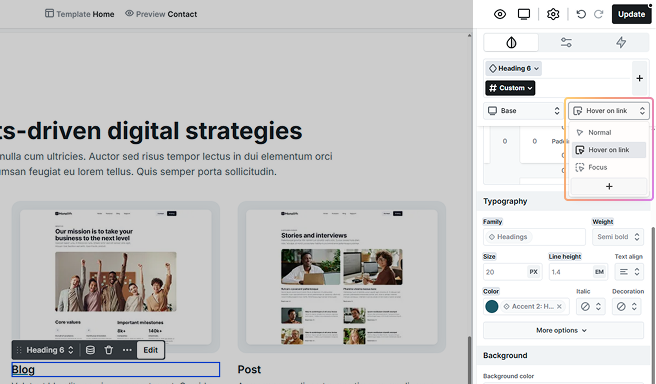Click the Update button

(631, 14)
